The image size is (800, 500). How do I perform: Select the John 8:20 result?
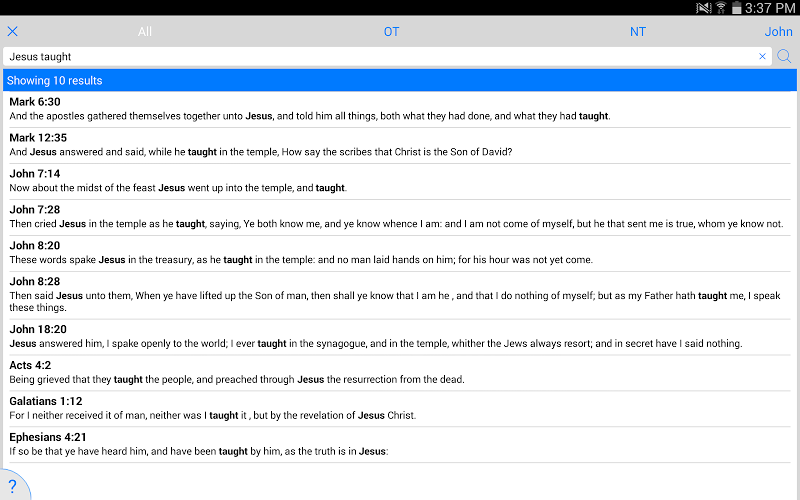(400, 253)
